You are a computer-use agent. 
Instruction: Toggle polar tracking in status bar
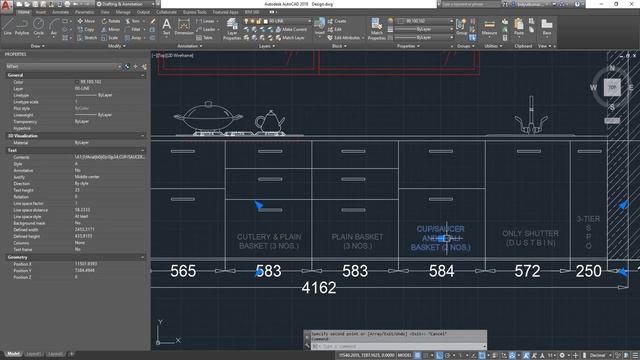pyautogui.click(x=447, y=356)
